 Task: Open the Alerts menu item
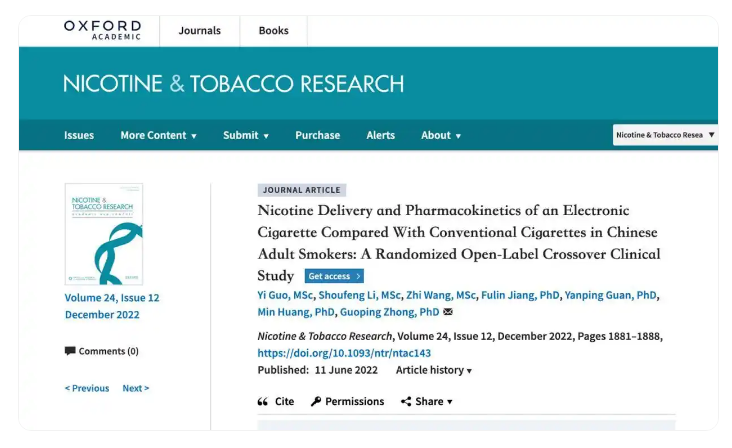[x=380, y=135]
